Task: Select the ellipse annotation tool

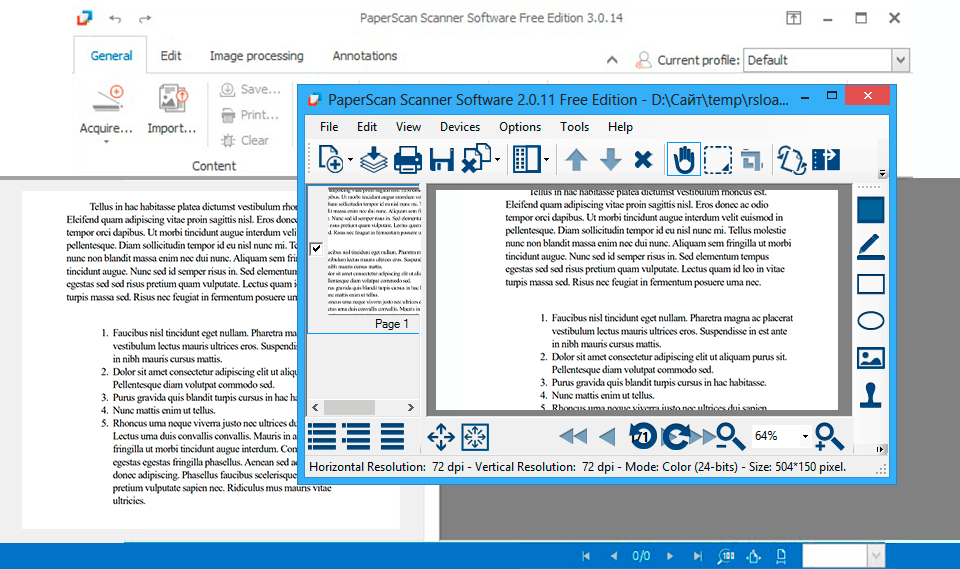Action: pyautogui.click(x=871, y=321)
